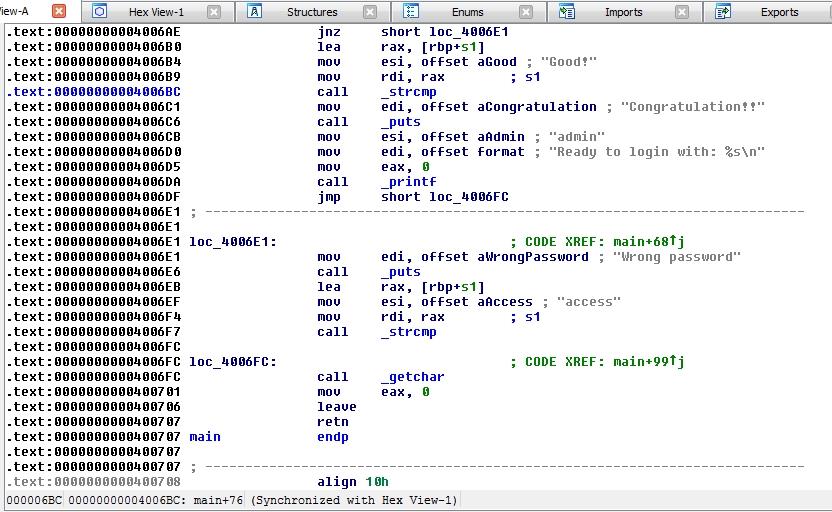Viewport: 832px width, 512px height.
Task: Click loc_4006FC operand in jmp instruction
Action: point(469,197)
